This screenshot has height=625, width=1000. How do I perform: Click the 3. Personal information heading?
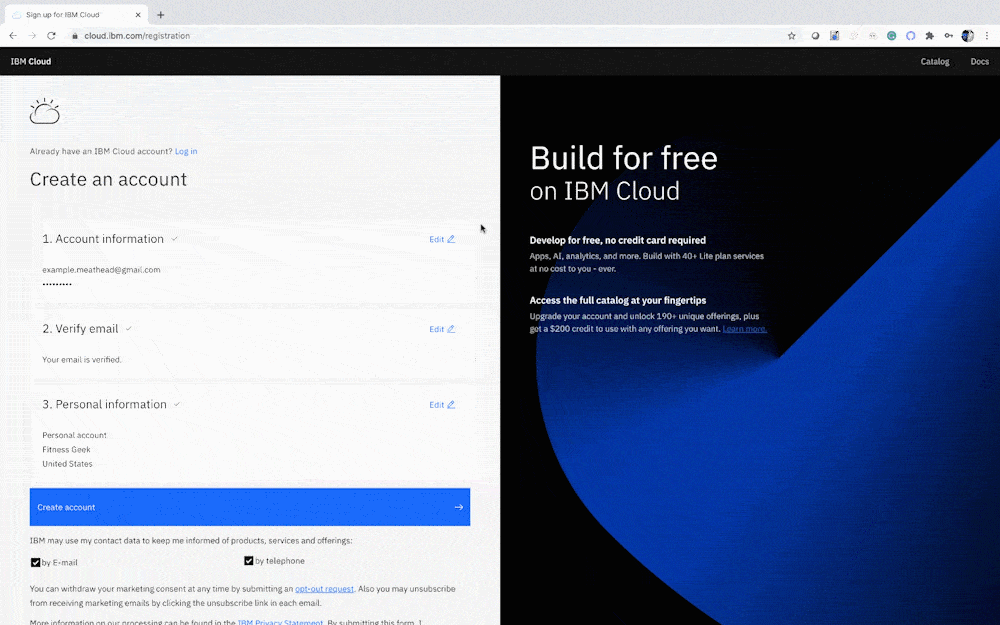click(x=105, y=404)
